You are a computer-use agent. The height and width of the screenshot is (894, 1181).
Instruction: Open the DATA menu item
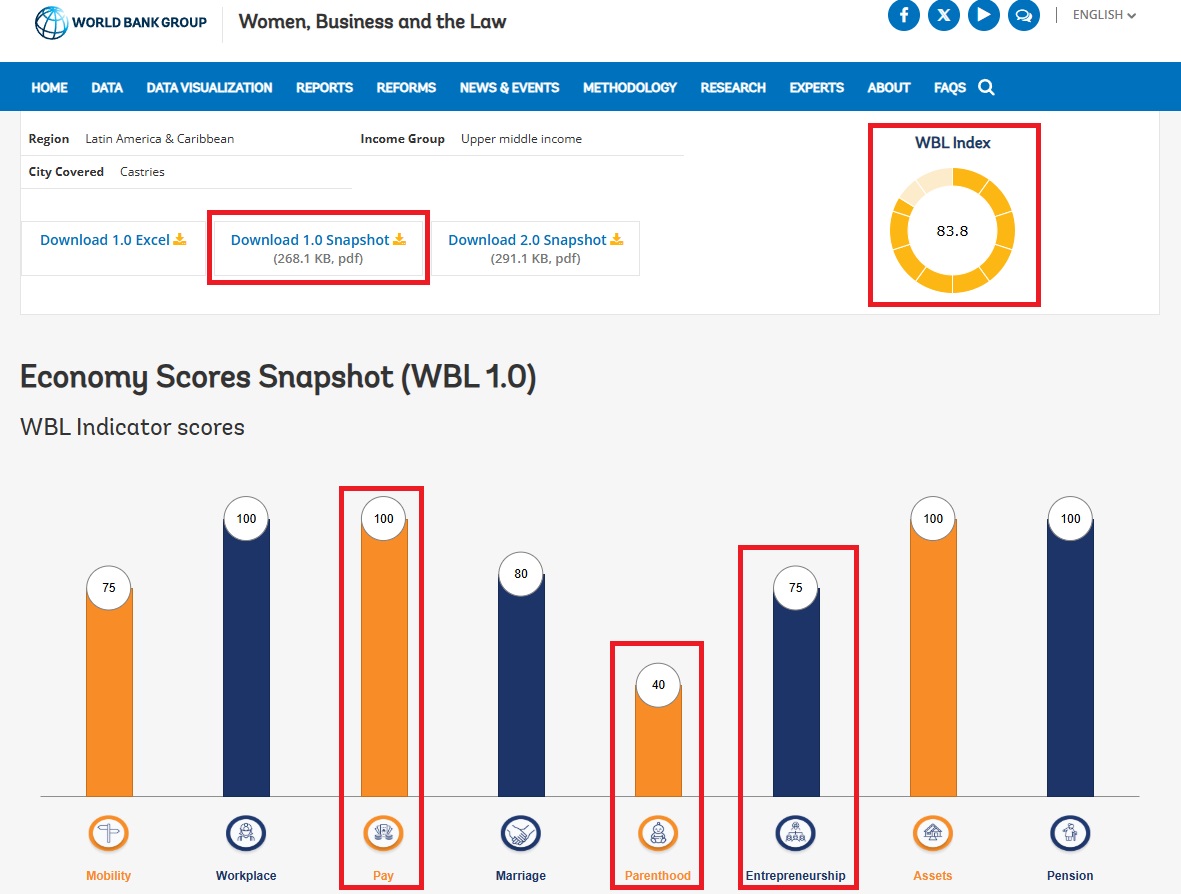pos(107,87)
